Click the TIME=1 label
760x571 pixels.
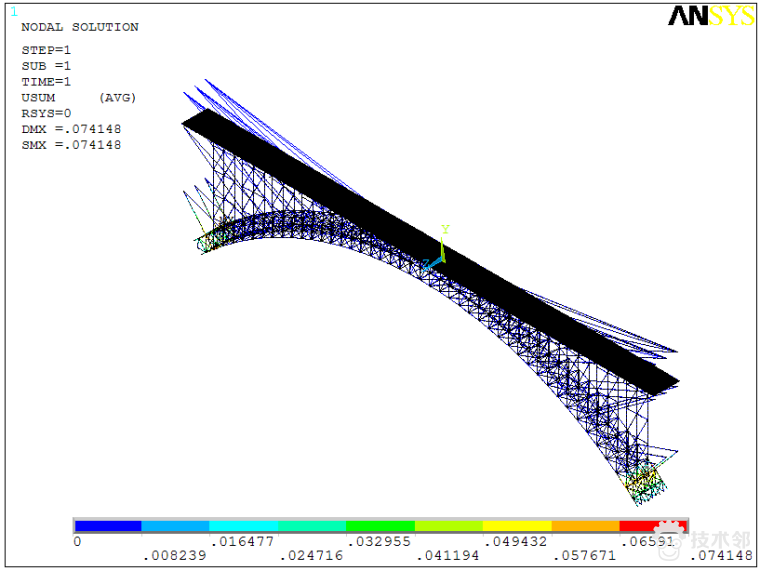click(46, 82)
